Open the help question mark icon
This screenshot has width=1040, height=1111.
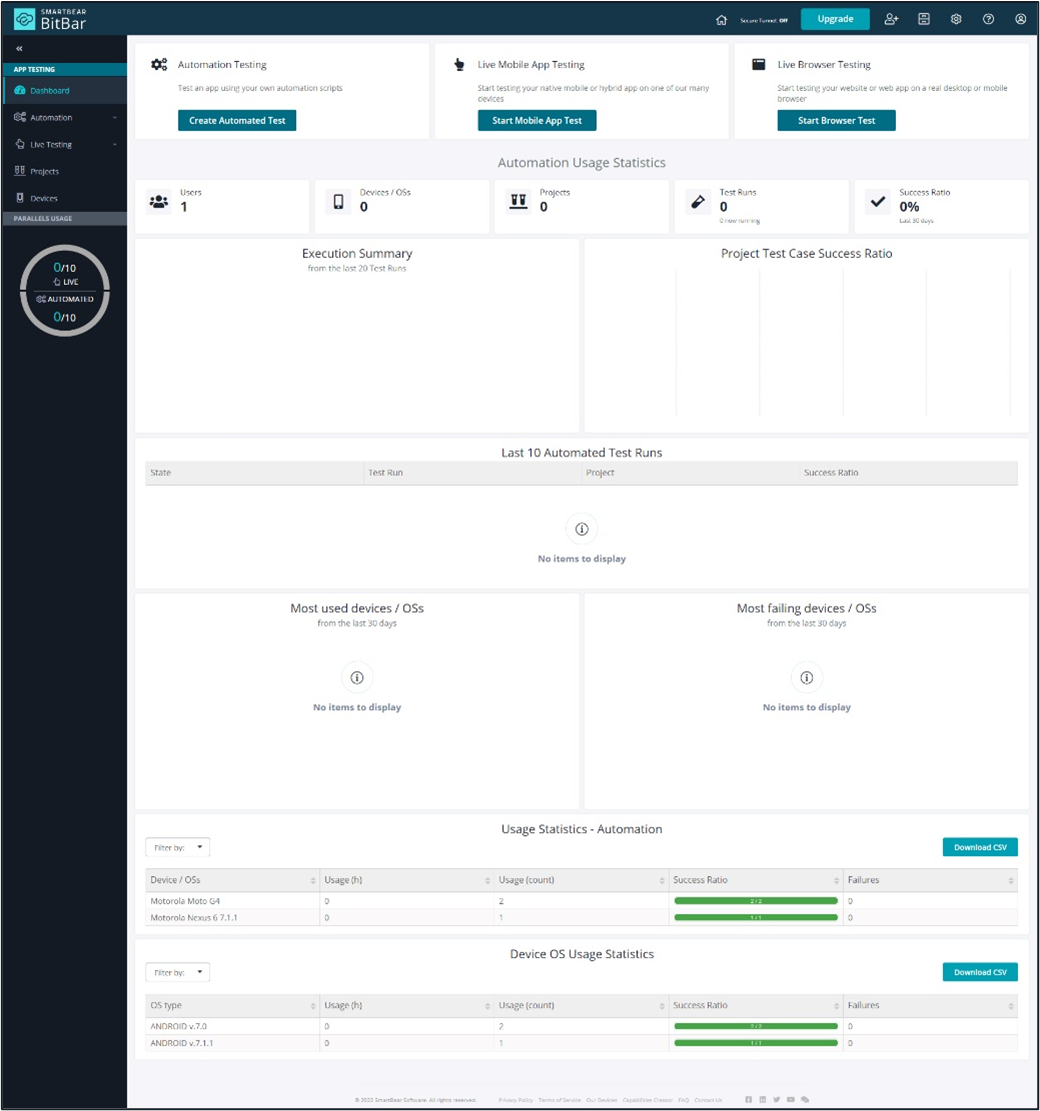(x=988, y=19)
